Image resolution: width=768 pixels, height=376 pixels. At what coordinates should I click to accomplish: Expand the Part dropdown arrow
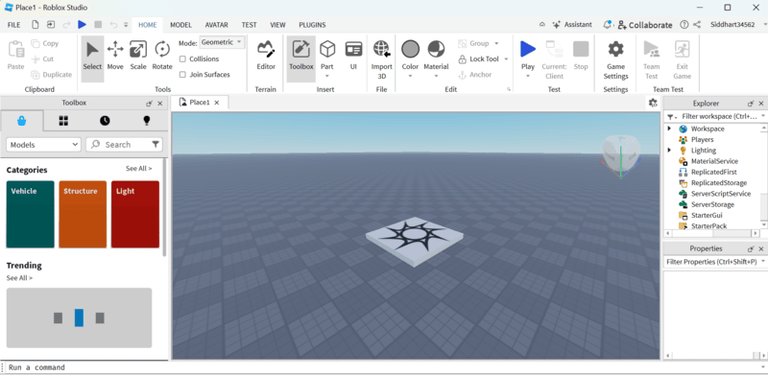tap(327, 76)
